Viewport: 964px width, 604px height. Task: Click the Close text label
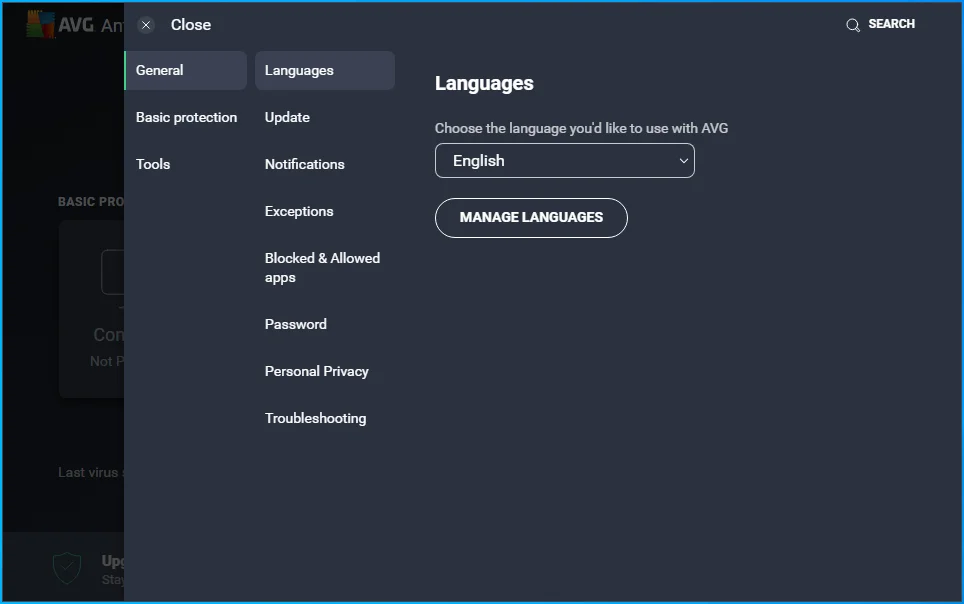(191, 25)
